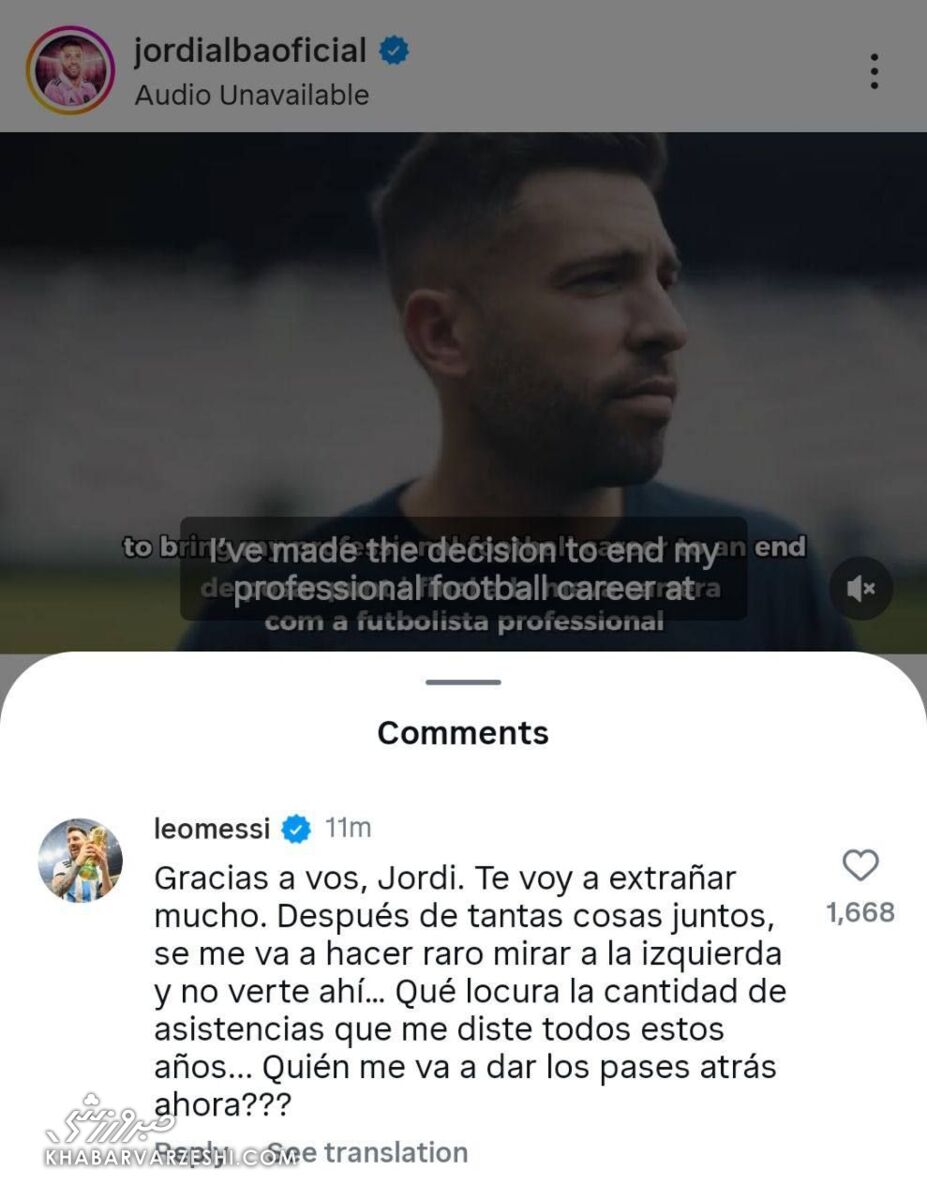Unmute the video with the speaker icon
The height and width of the screenshot is (1200, 927).
[860, 589]
